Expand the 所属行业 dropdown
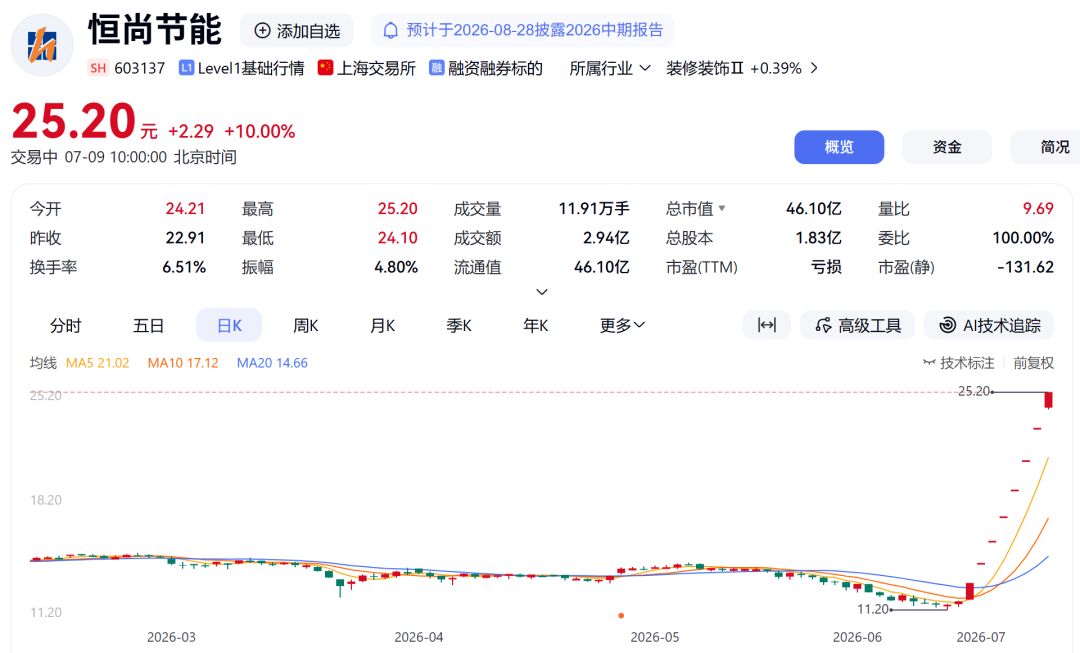The width and height of the screenshot is (1080, 653). 610,68
